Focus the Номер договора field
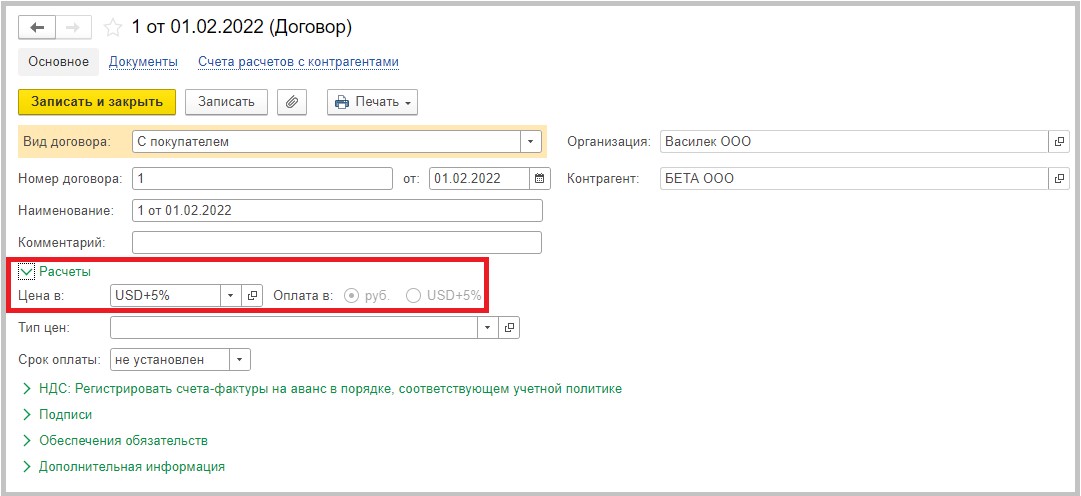 [262, 179]
